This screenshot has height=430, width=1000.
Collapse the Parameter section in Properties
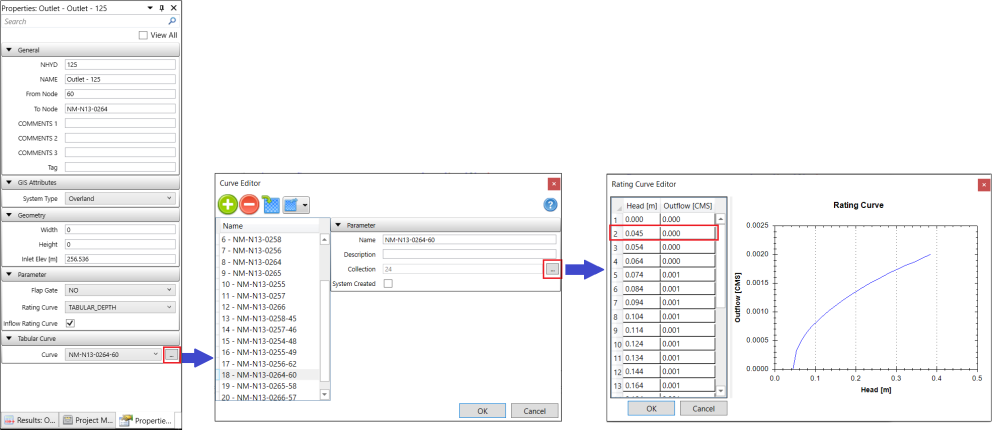pyautogui.click(x=9, y=275)
